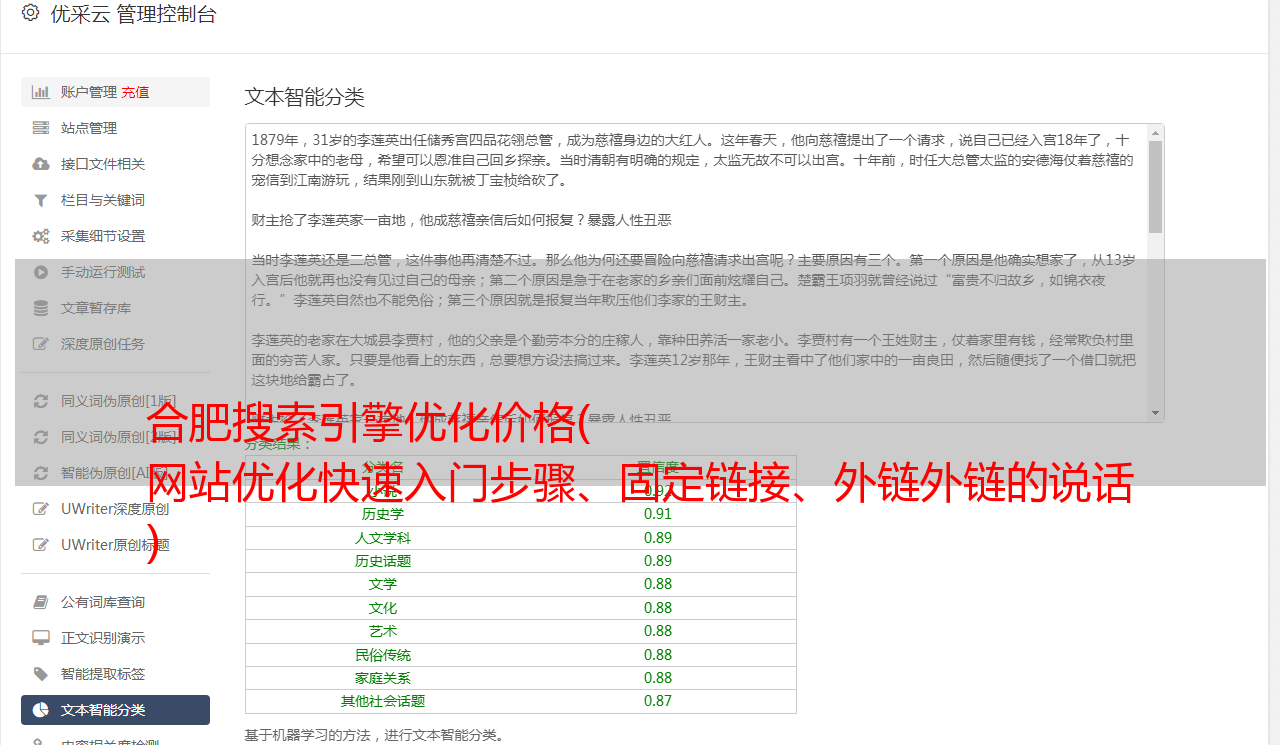Image resolution: width=1280 pixels, height=745 pixels.
Task: Open the UWriter原创标题 menu item
Action: tap(115, 545)
